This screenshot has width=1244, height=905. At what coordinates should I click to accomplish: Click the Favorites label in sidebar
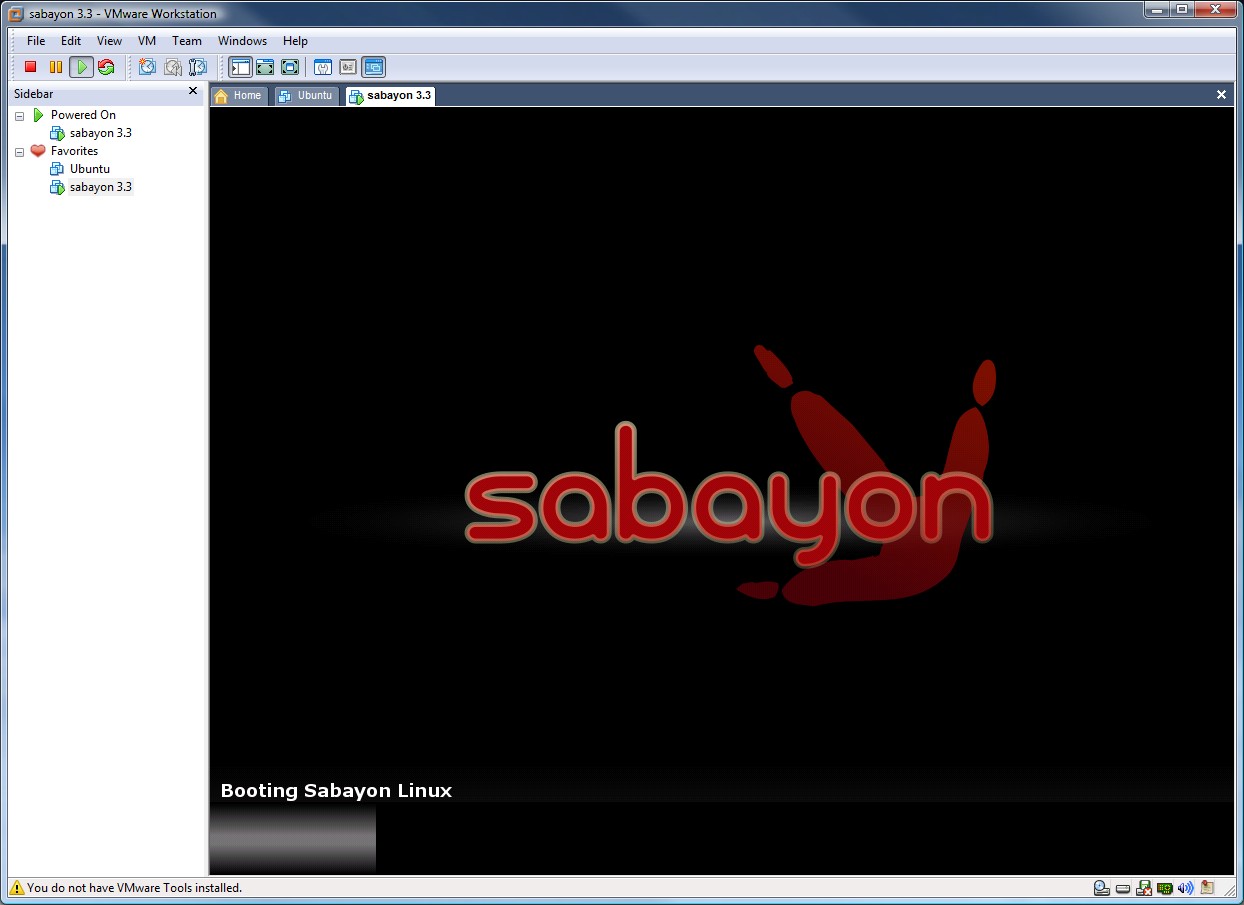pos(74,151)
